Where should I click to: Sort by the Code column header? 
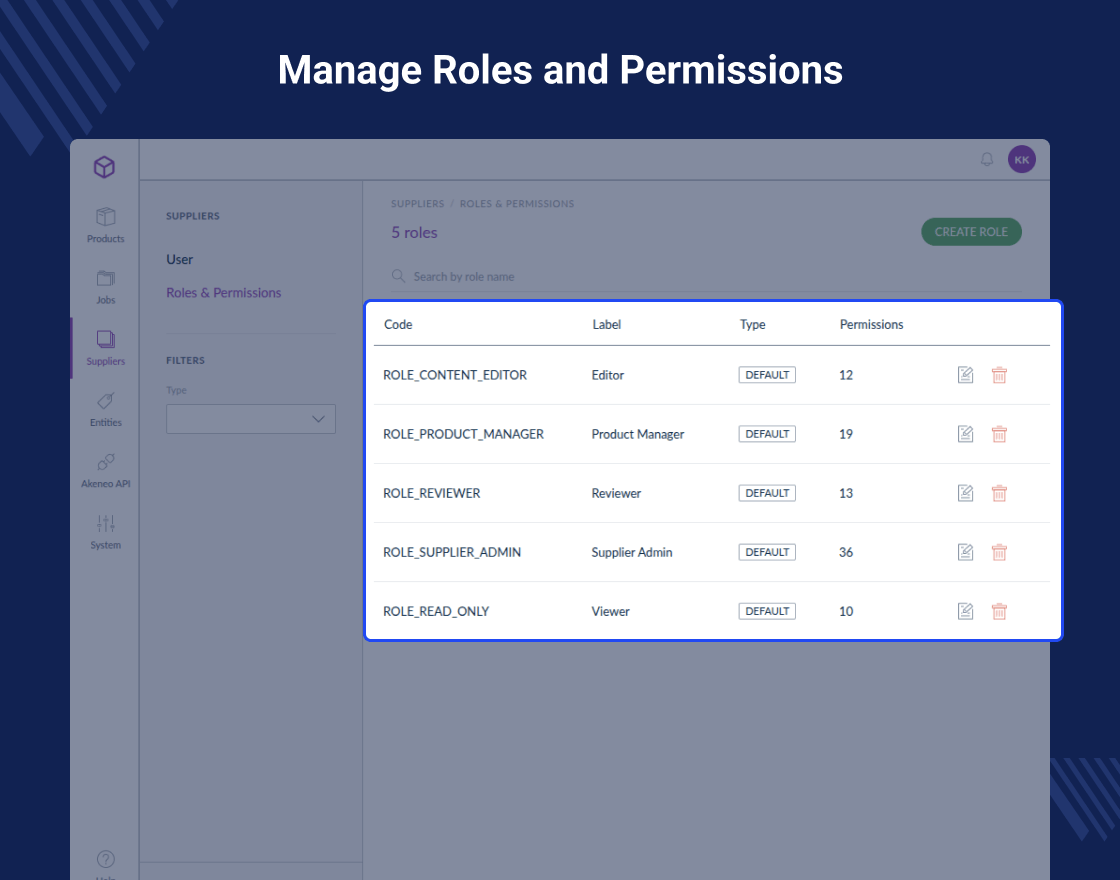pos(398,324)
